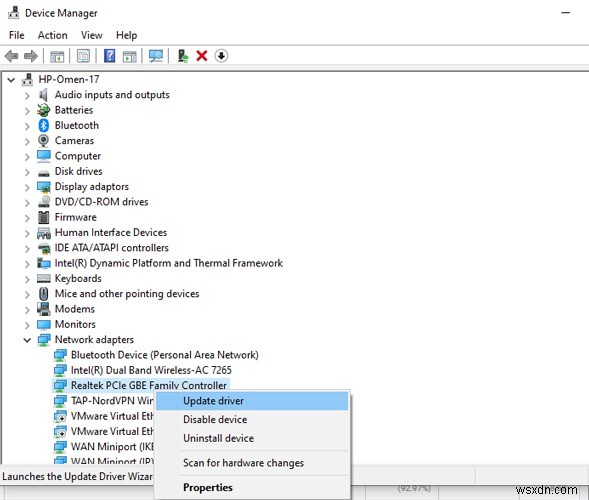589x500 pixels.
Task: Collapse the Network adapters category
Action: point(27,340)
